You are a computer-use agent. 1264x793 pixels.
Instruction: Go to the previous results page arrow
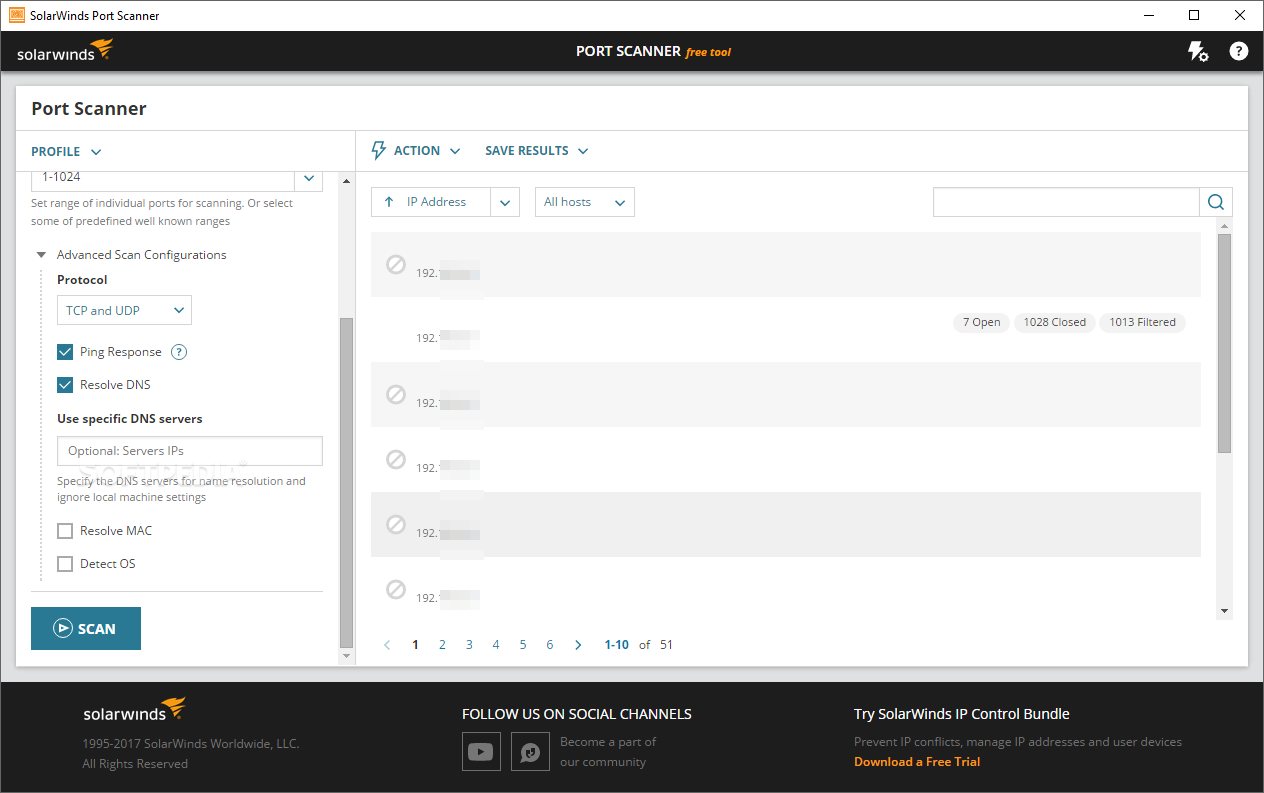pyautogui.click(x=388, y=645)
